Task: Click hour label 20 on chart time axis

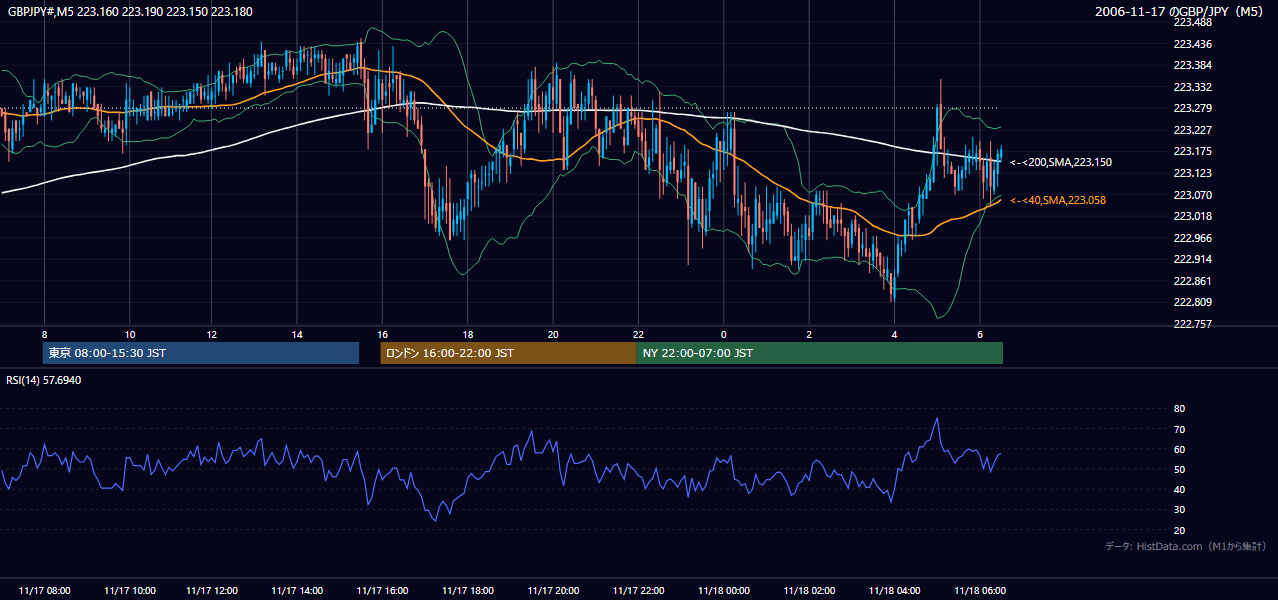Action: (552, 334)
